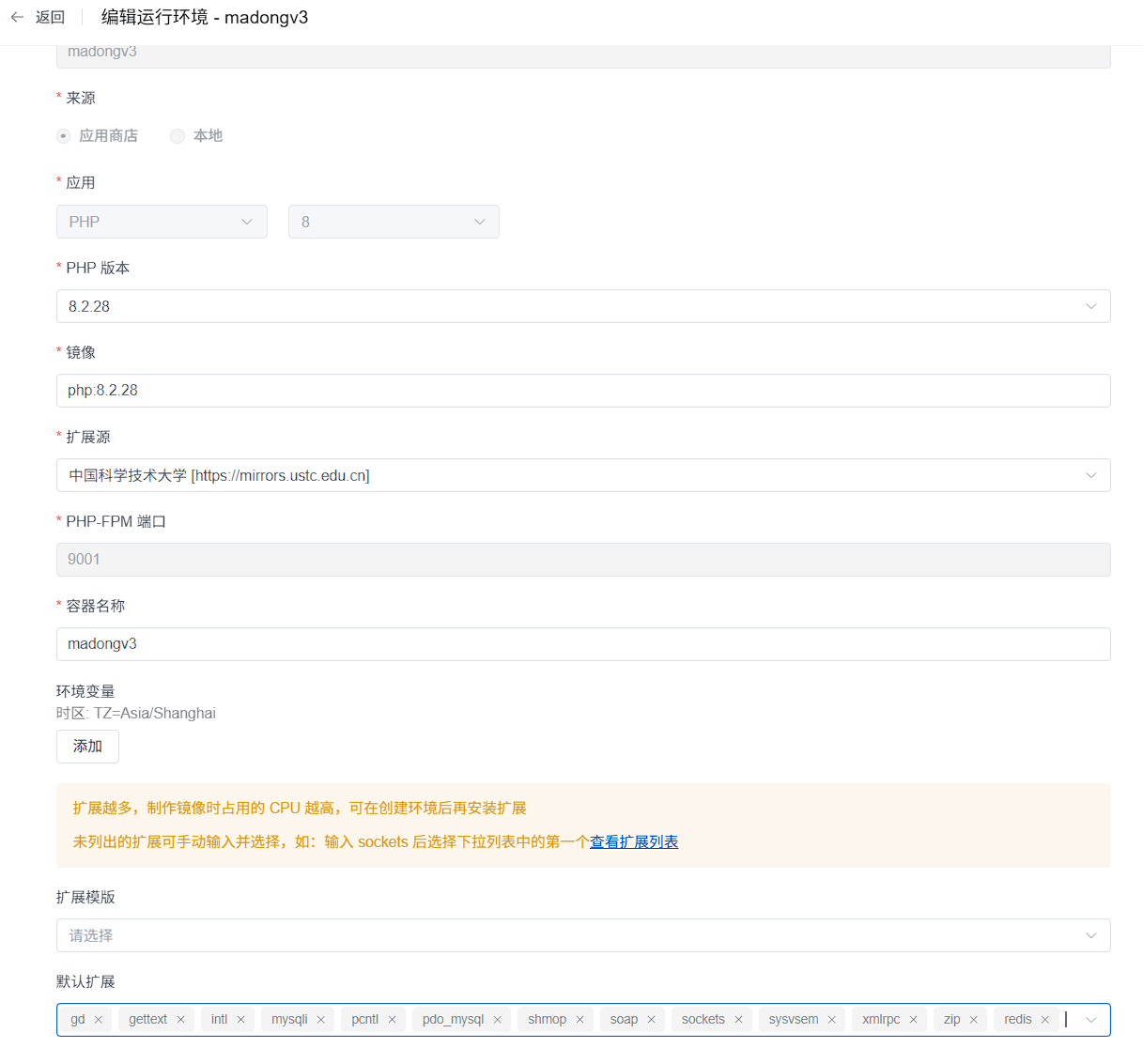The width and height of the screenshot is (1143, 1064).
Task: Open the PHP 版本 dropdown showing 8.2.28
Action: pyautogui.click(x=582, y=306)
